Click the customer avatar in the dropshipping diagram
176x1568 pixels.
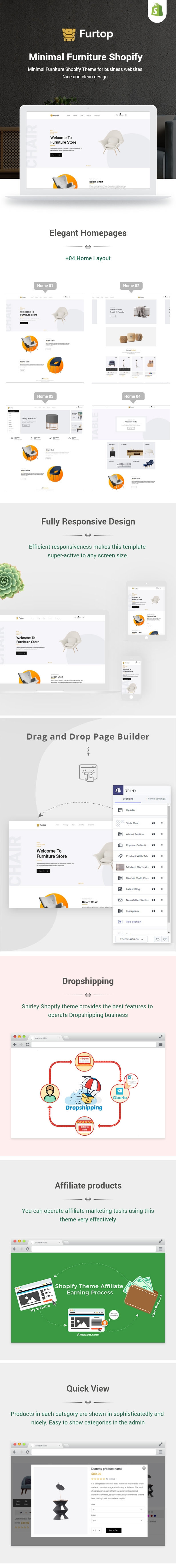(49, 1093)
